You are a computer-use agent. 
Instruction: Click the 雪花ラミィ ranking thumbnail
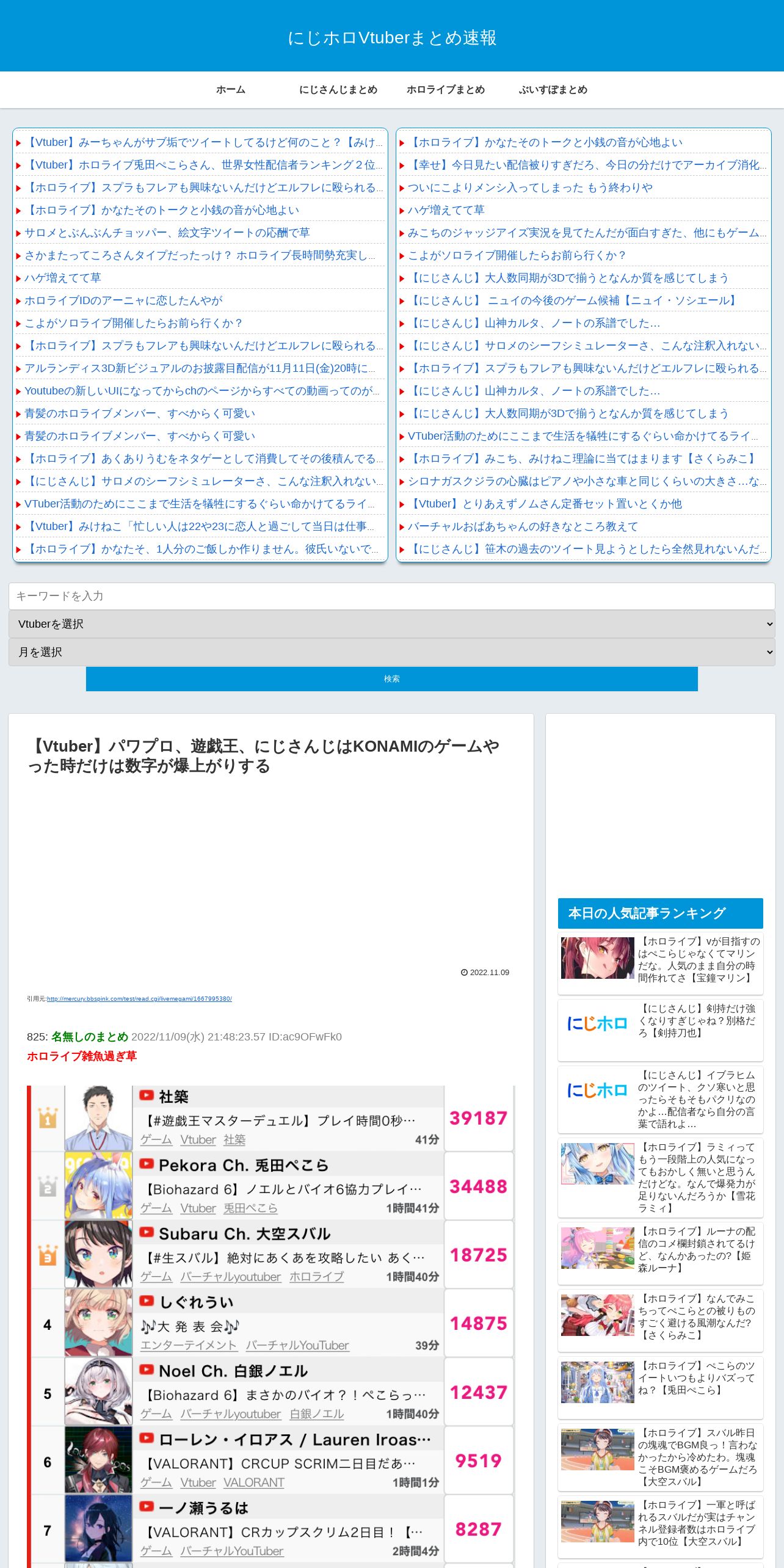[x=598, y=1164]
